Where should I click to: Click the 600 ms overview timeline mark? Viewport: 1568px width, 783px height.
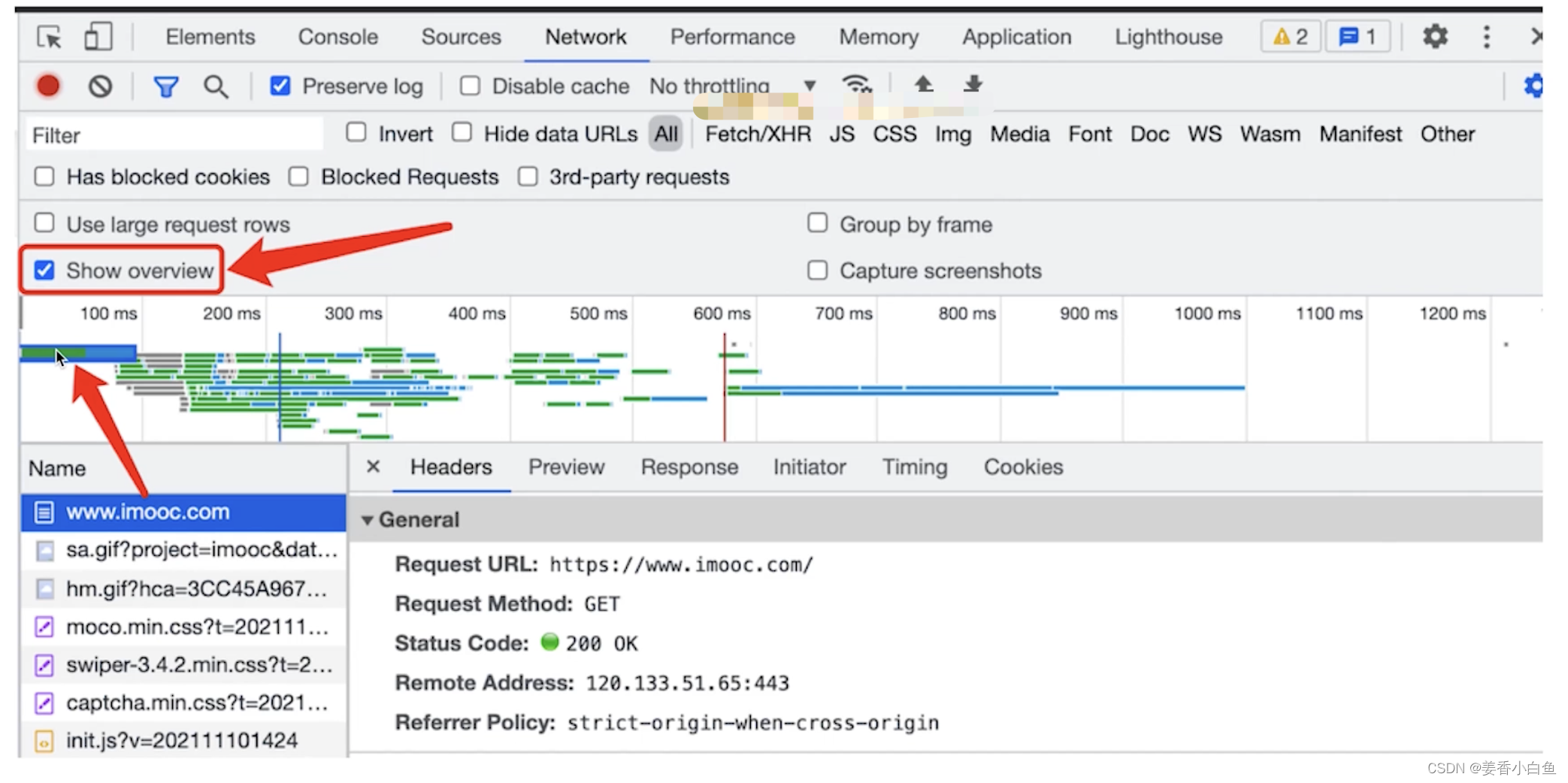pos(722,313)
